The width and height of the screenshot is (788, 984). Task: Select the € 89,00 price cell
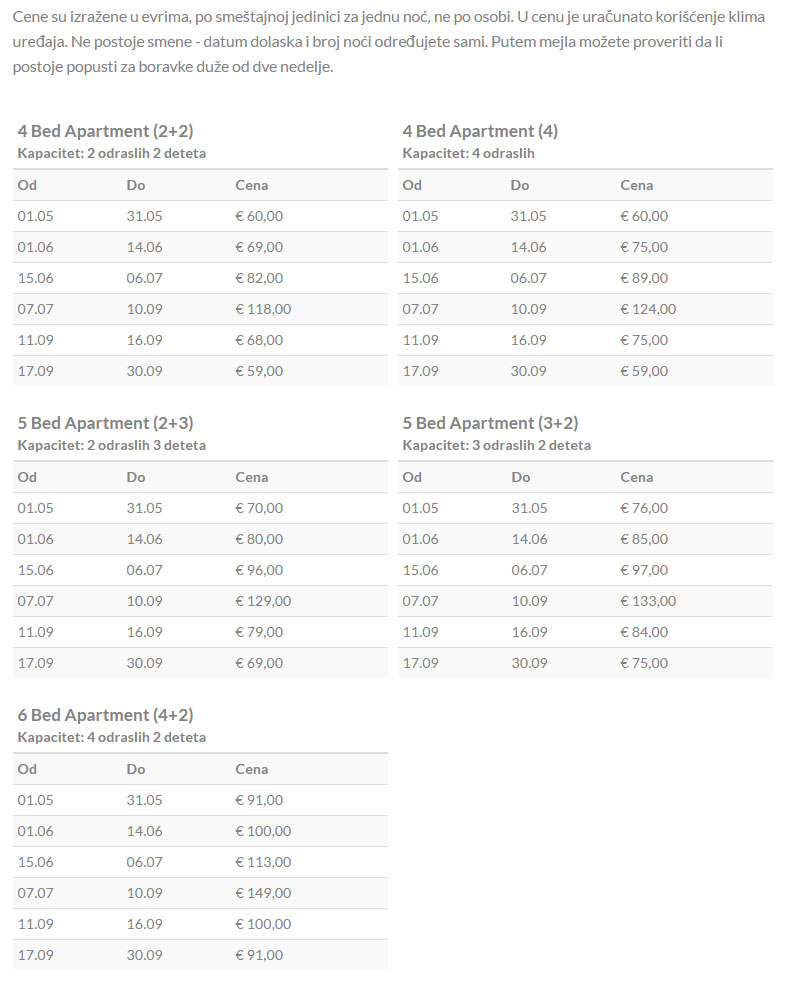click(x=644, y=278)
